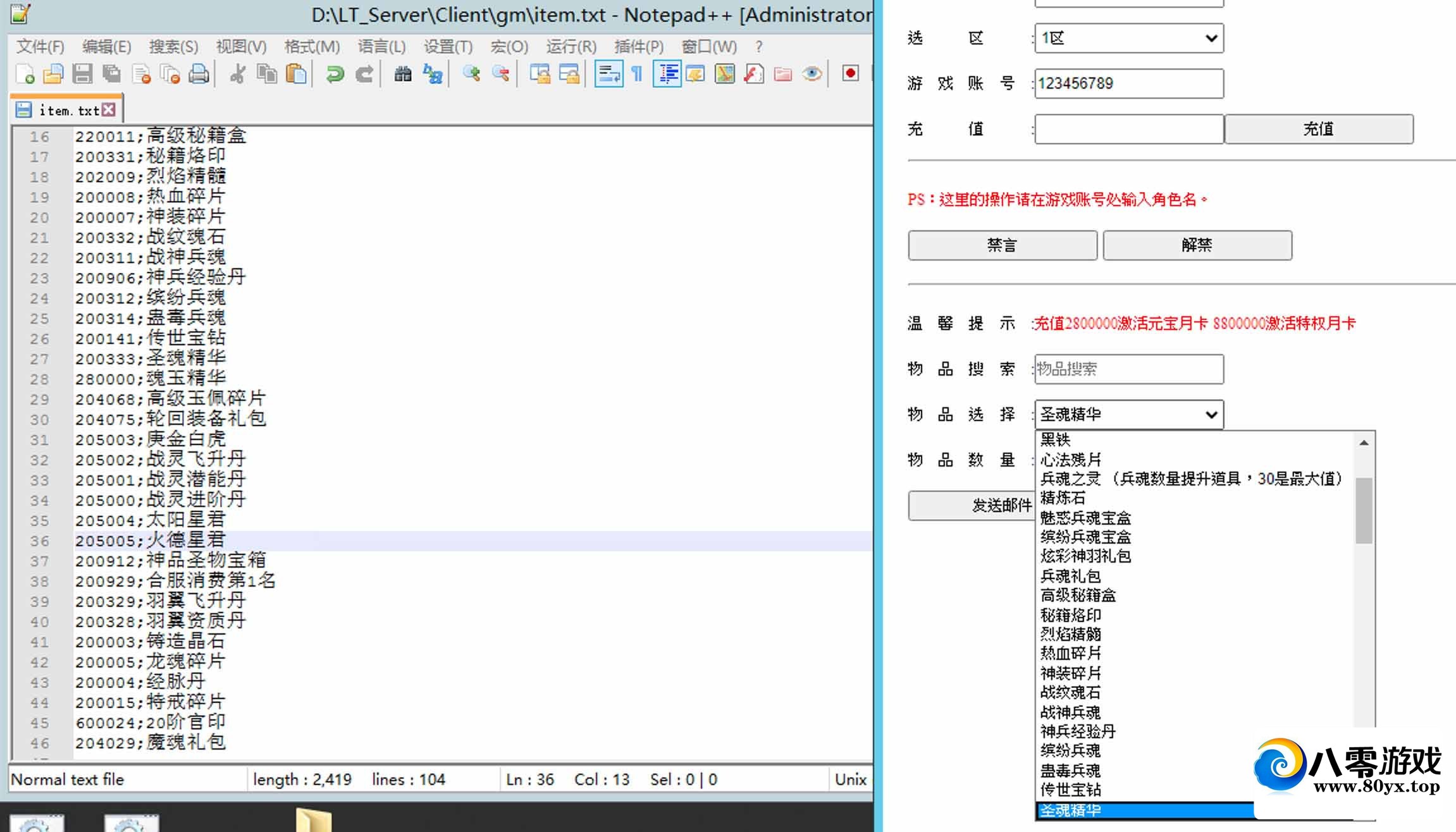Viewport: 1456px width, 832px height.
Task: Click the 充值 button
Action: [1319, 129]
